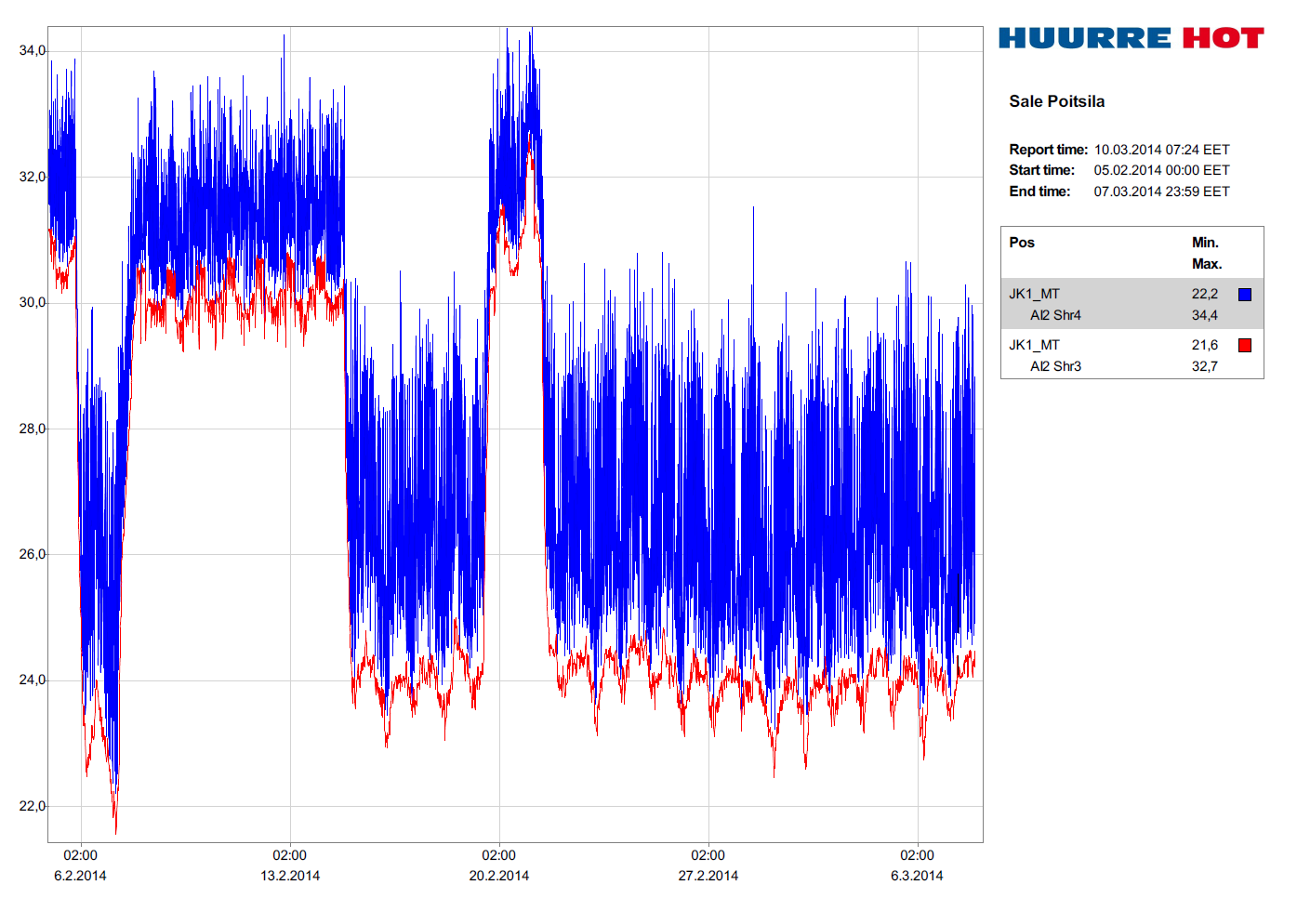
Task: Click the 'Min.' column header
Action: 1205,243
